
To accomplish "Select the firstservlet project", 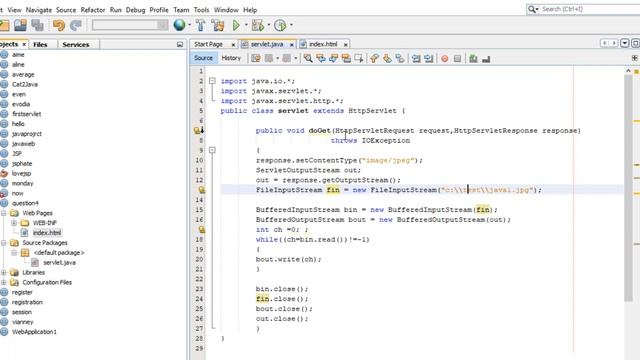I will click(27, 114).
